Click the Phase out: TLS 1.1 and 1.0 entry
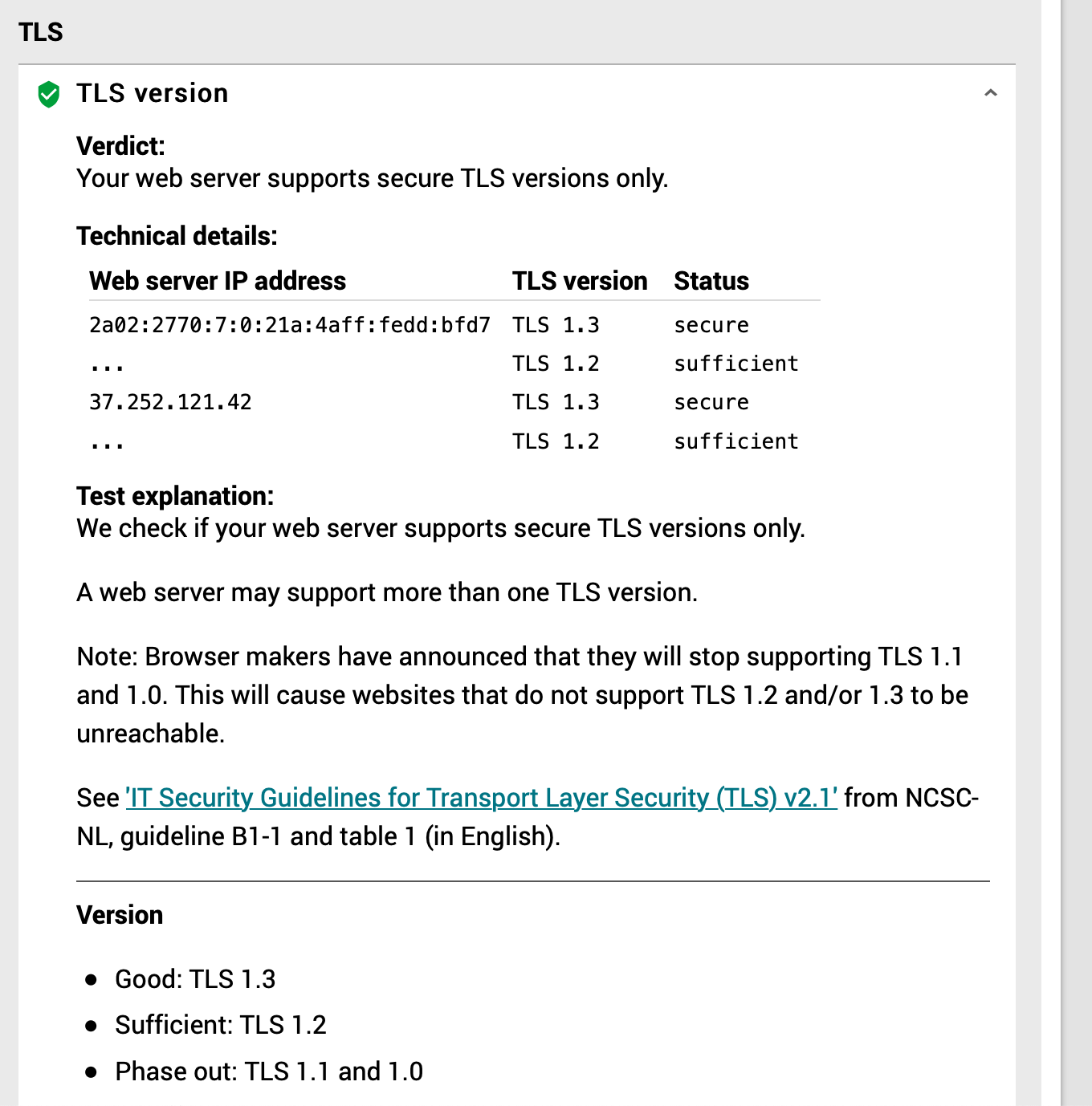1092x1106 pixels. 269,1071
